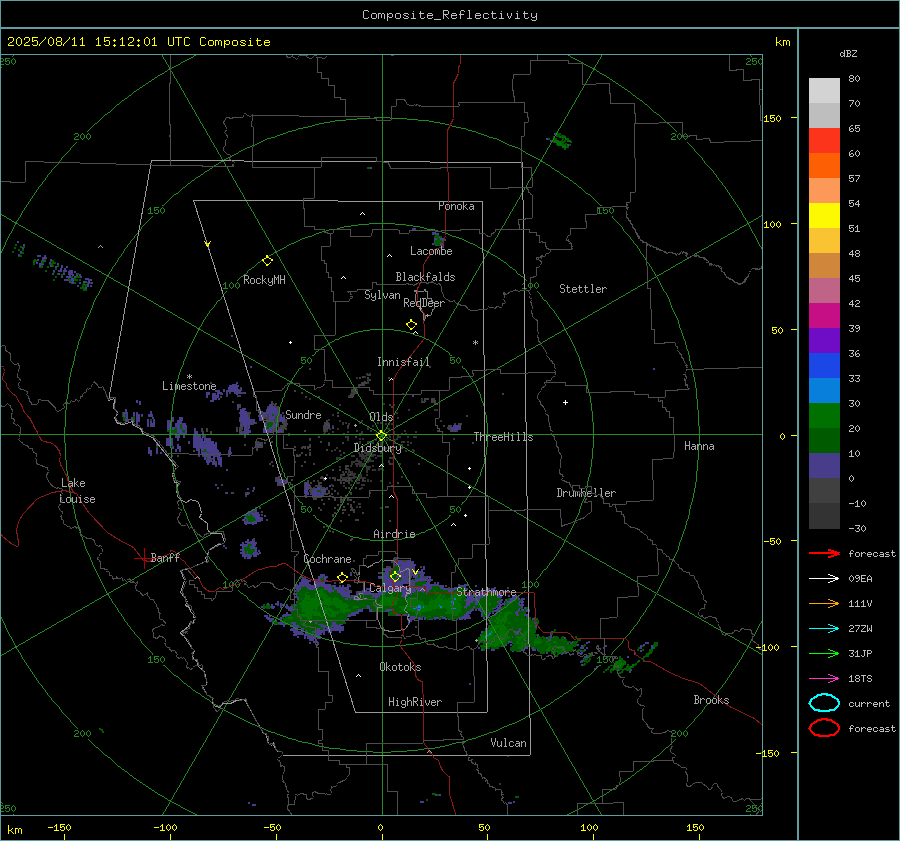Click the Banff label
The width and height of the screenshot is (900, 841).
coord(165,558)
